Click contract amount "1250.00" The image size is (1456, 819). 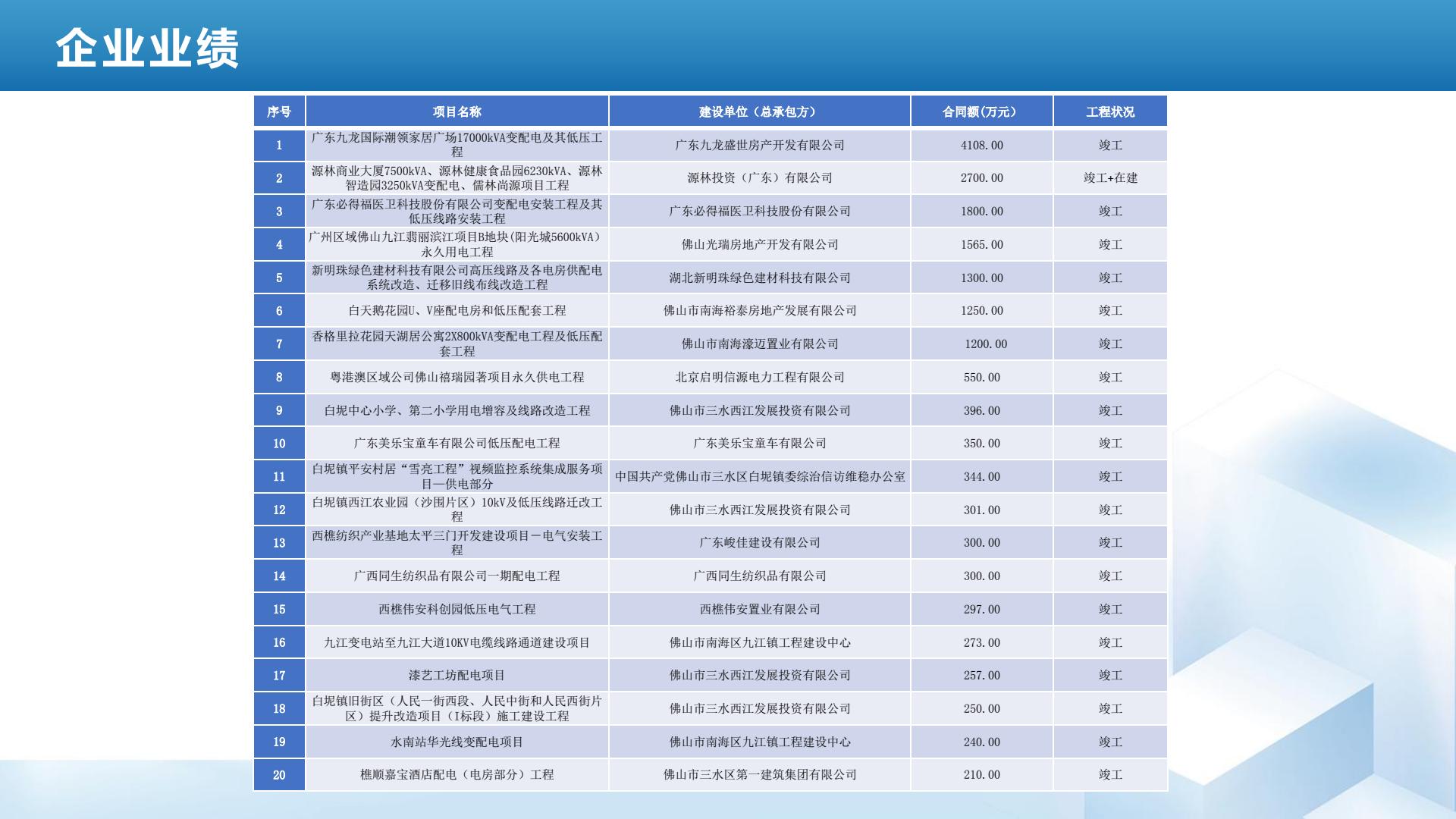pos(982,310)
